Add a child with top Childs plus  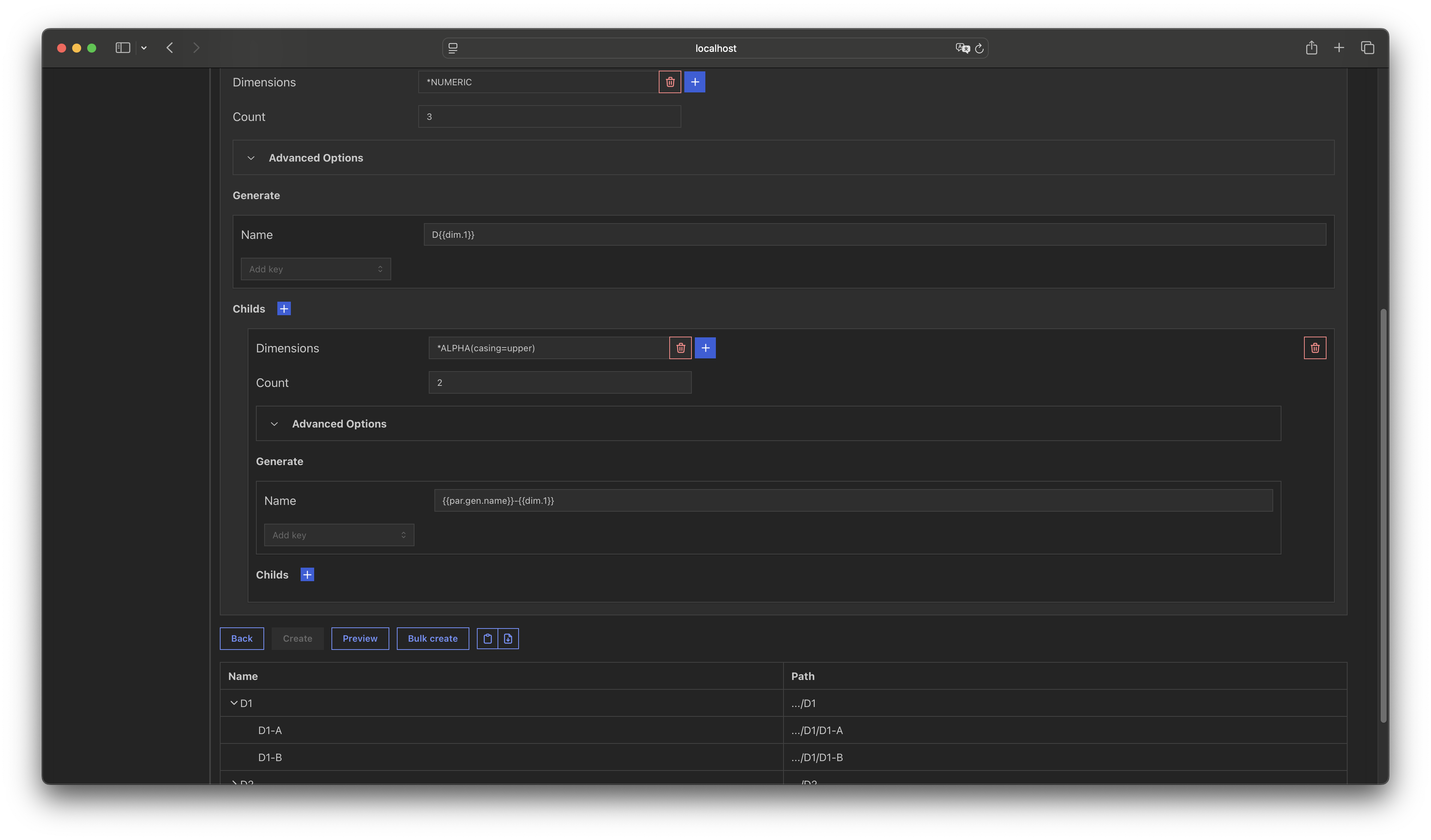[284, 309]
